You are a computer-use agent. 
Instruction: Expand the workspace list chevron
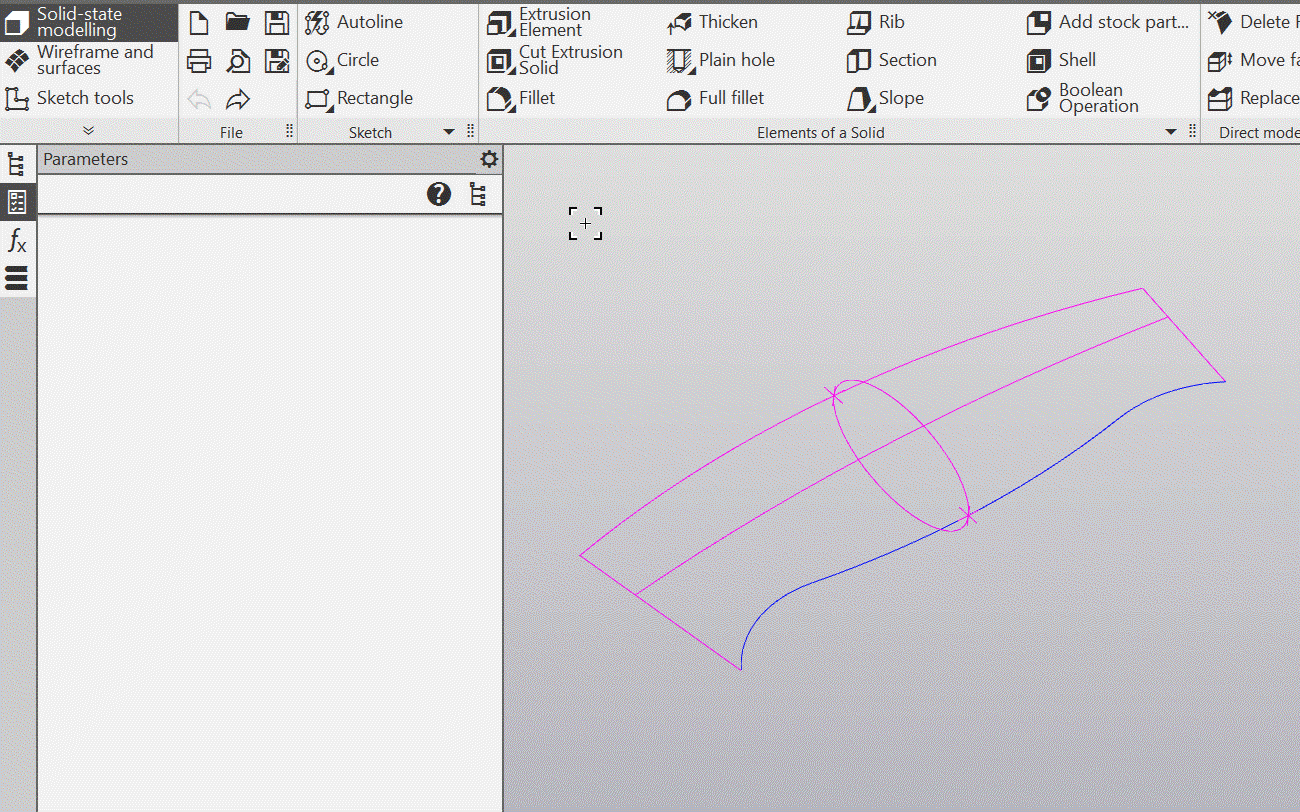click(x=89, y=131)
